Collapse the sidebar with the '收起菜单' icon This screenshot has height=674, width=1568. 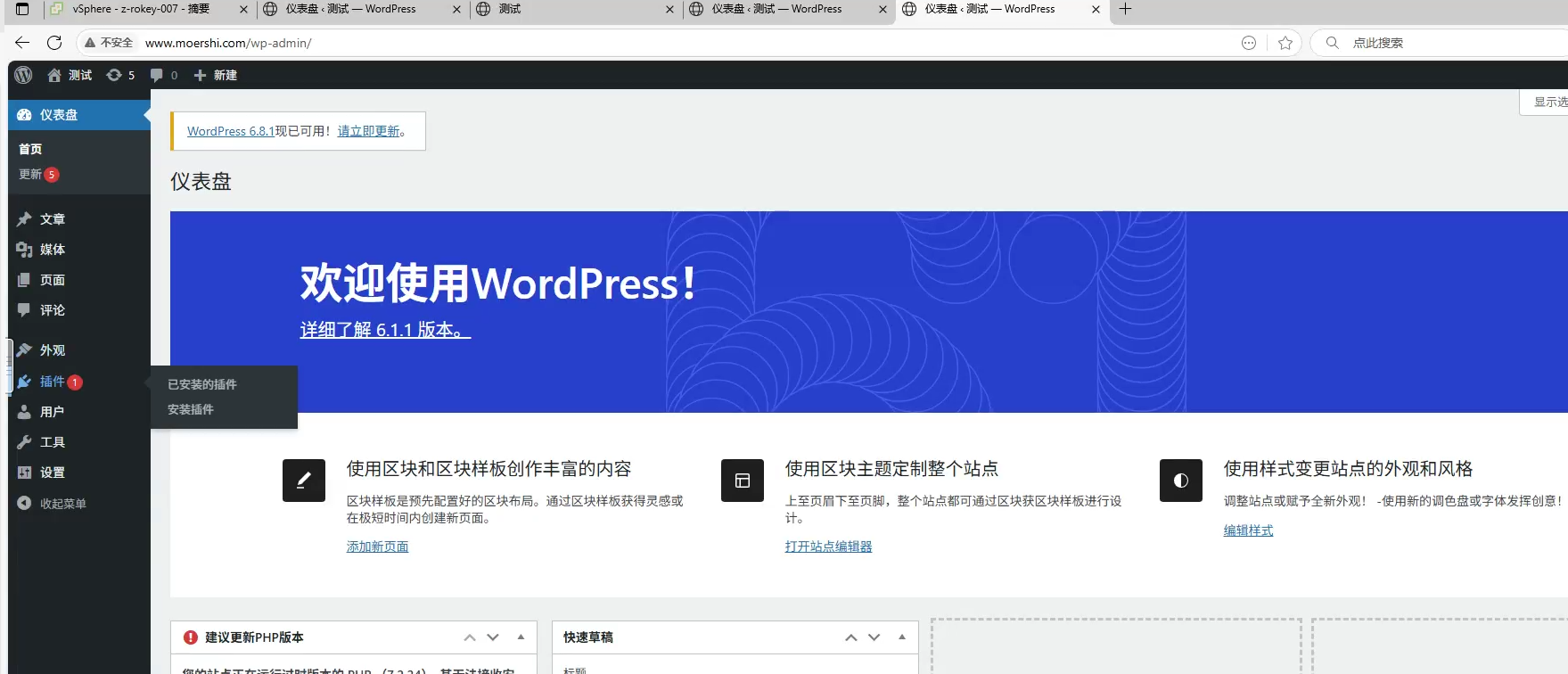(x=24, y=504)
